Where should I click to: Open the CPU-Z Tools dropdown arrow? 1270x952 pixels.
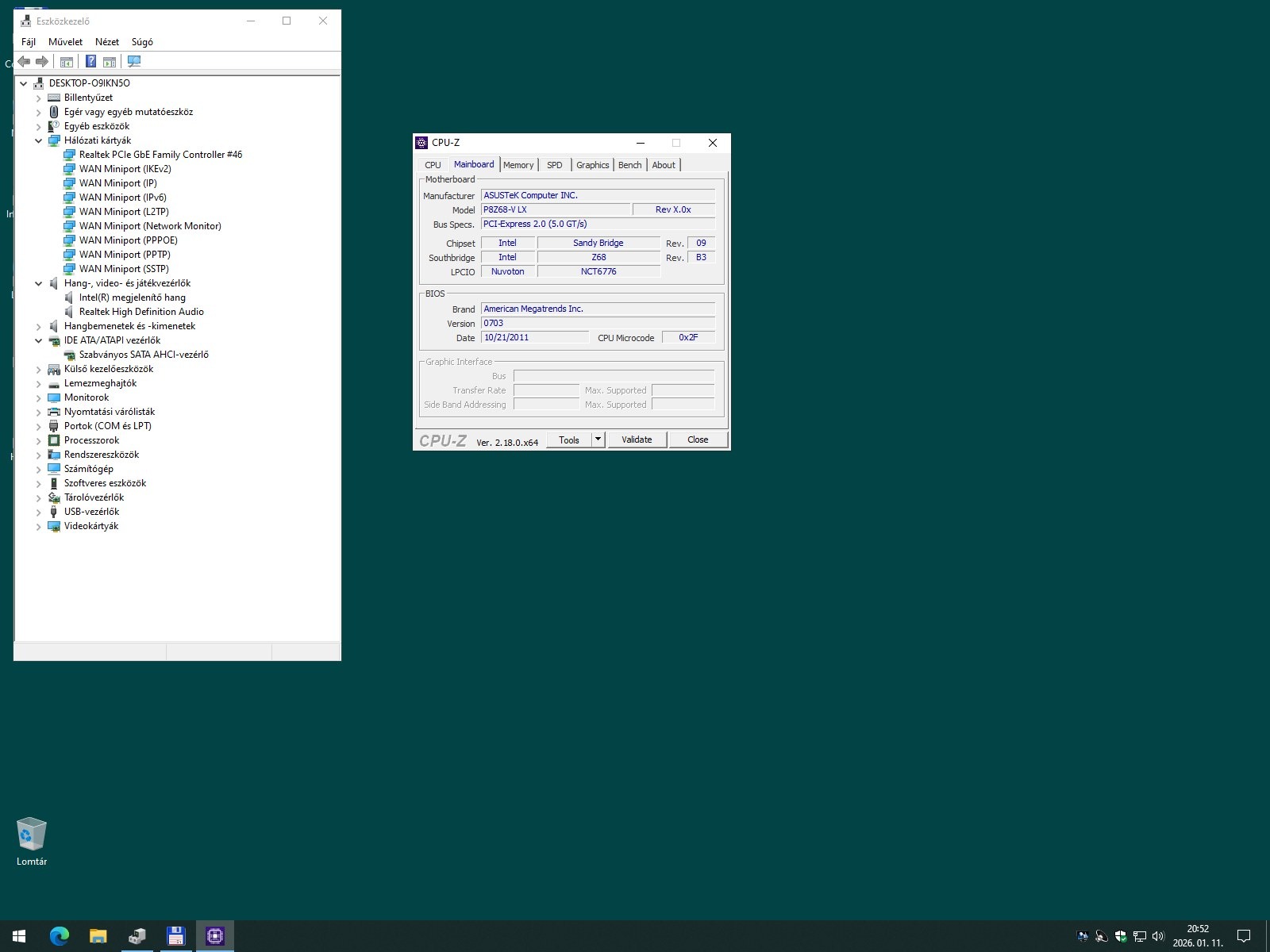598,440
